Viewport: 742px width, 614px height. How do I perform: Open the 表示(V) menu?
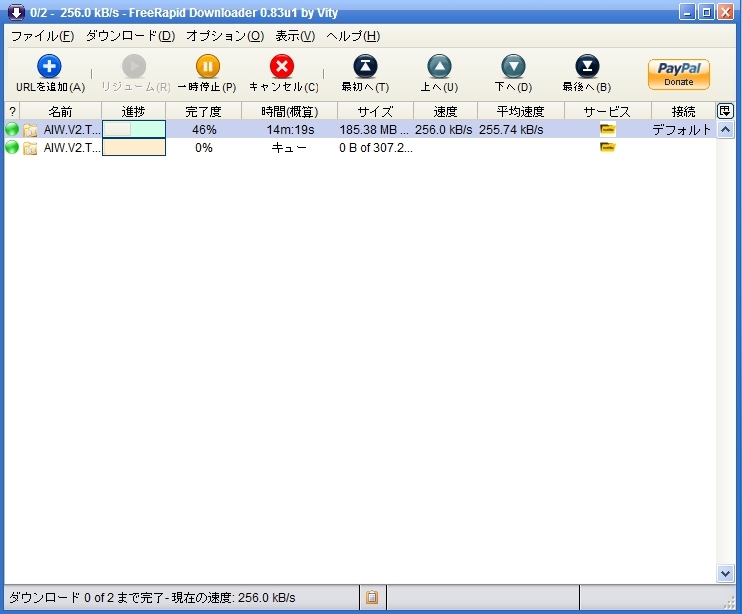295,36
